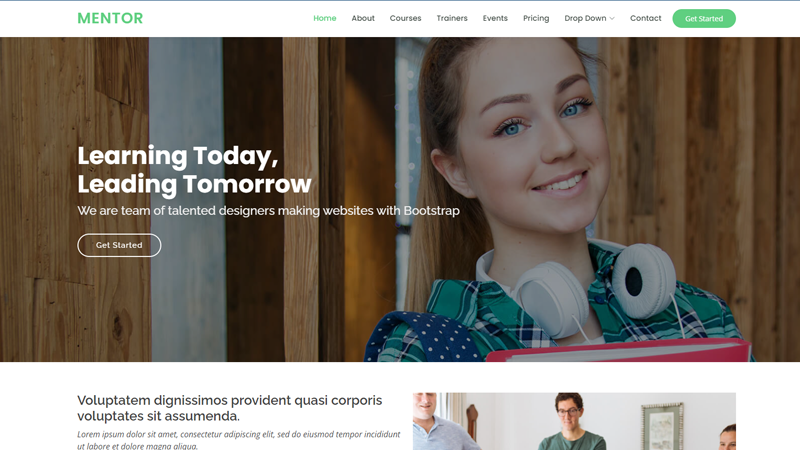Click the Learning Today, Leading Tomorrow heading
Image resolution: width=800 pixels, height=450 pixels.
coord(194,170)
